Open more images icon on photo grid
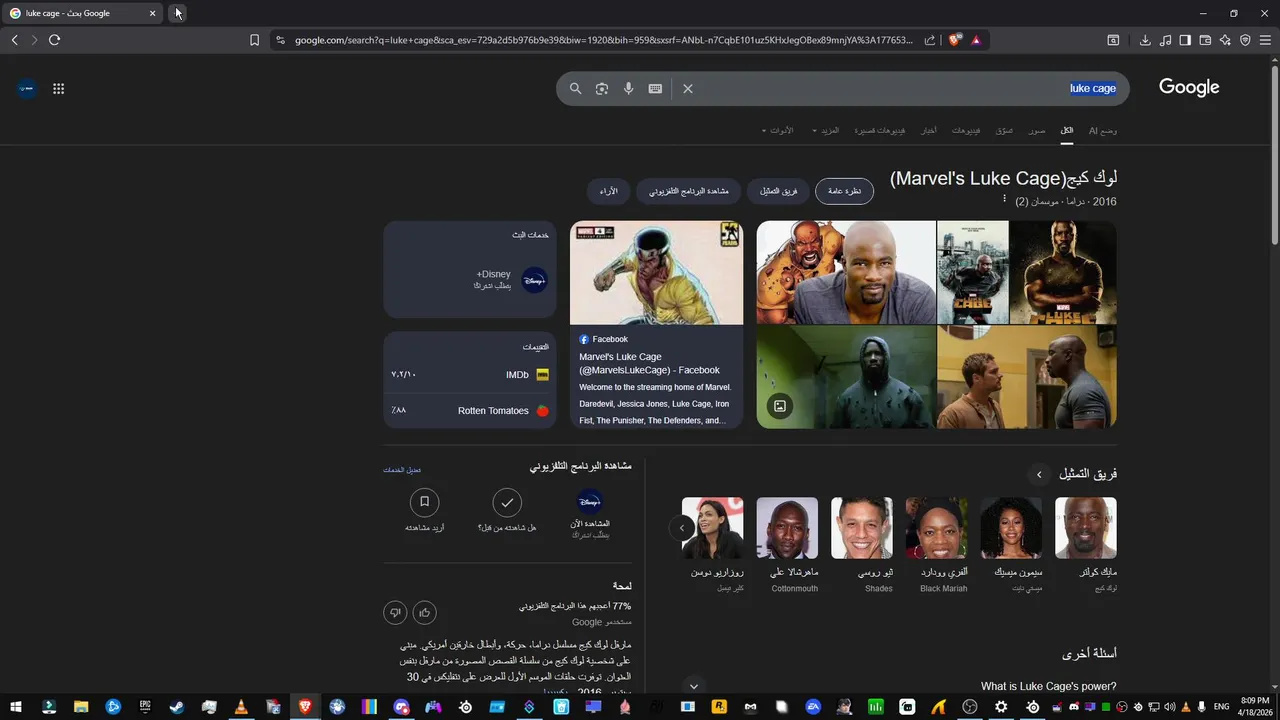 pos(780,406)
